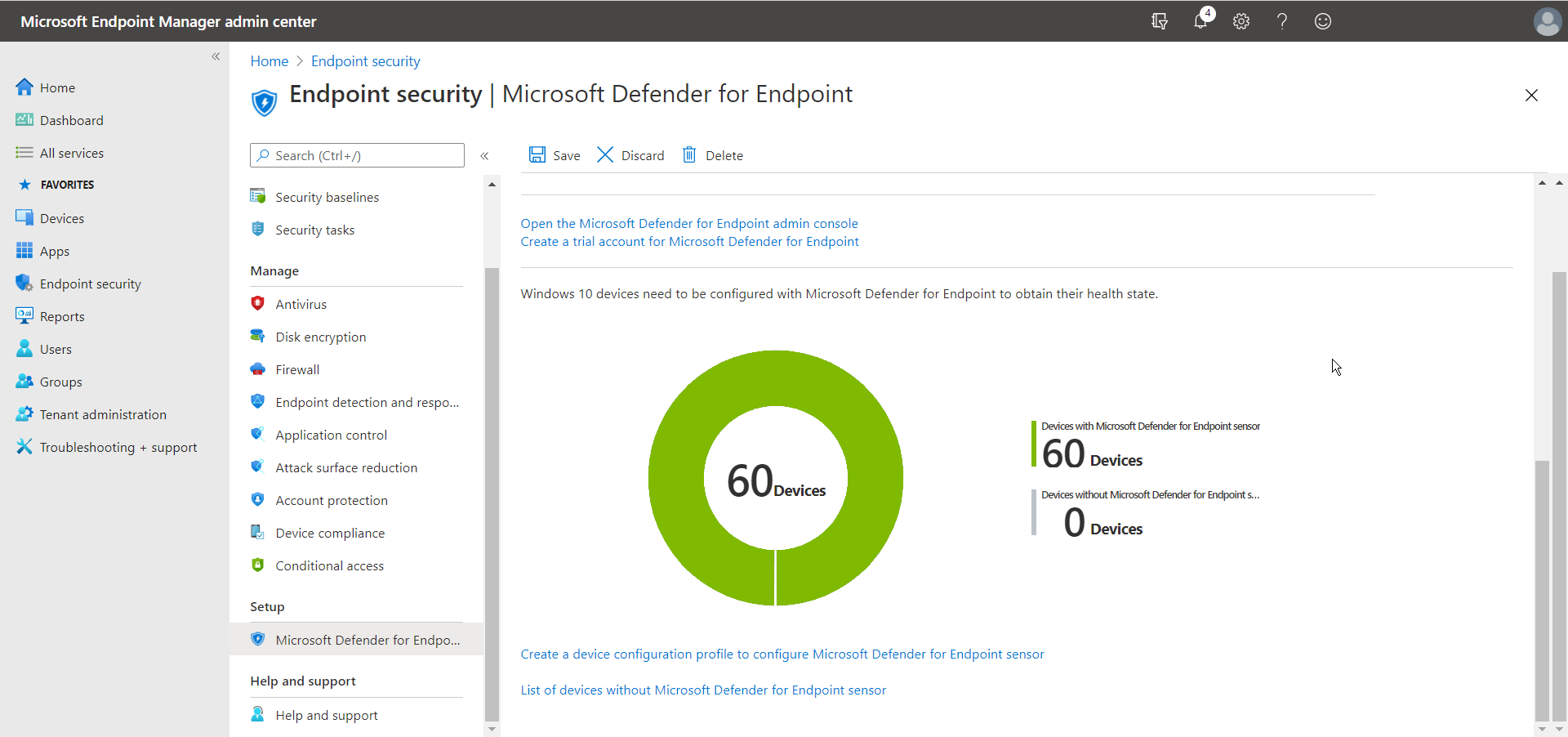This screenshot has height=737, width=1568.
Task: Click the Reports icon
Action: 24,315
